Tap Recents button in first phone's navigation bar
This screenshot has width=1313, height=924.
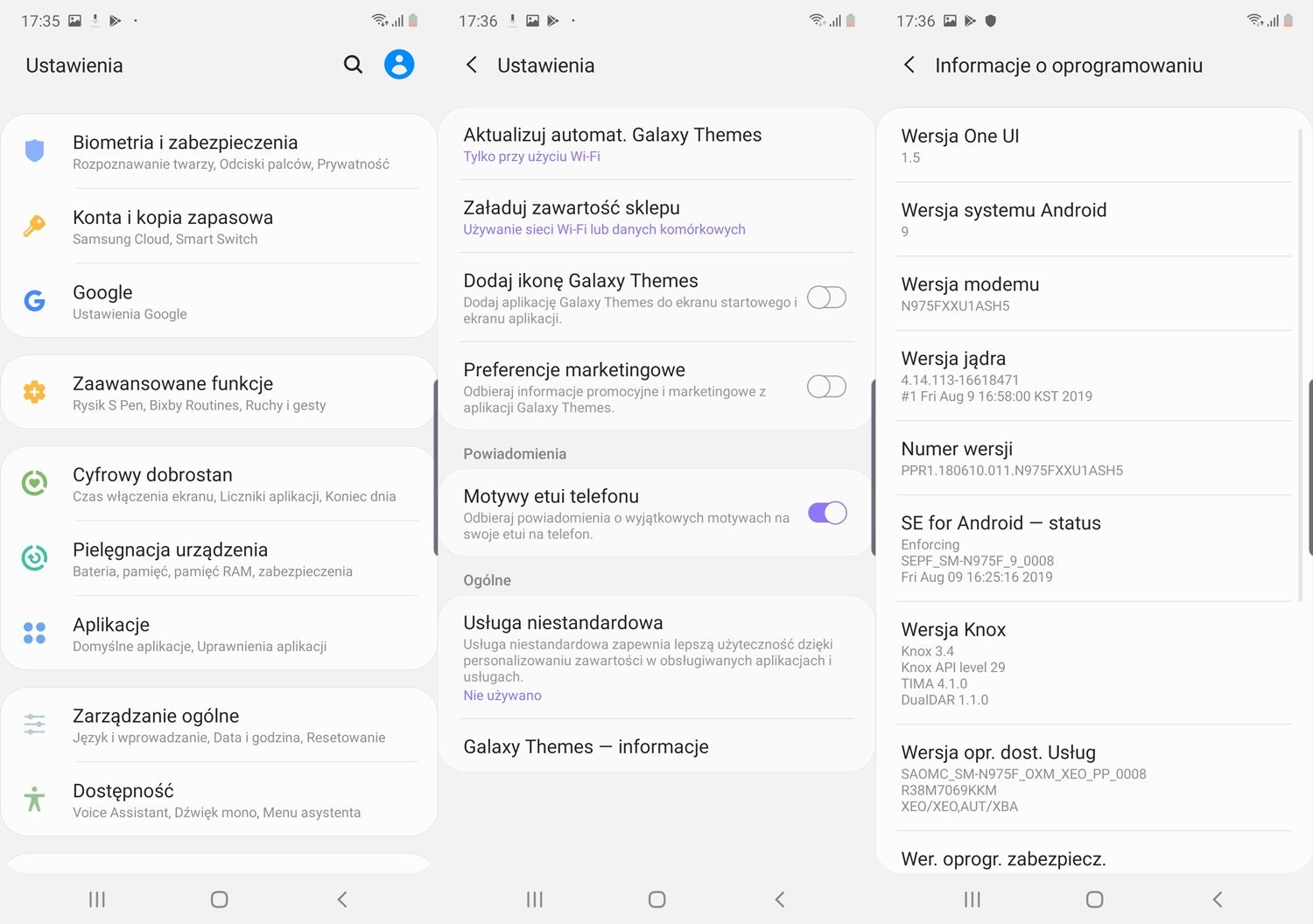coord(97,899)
